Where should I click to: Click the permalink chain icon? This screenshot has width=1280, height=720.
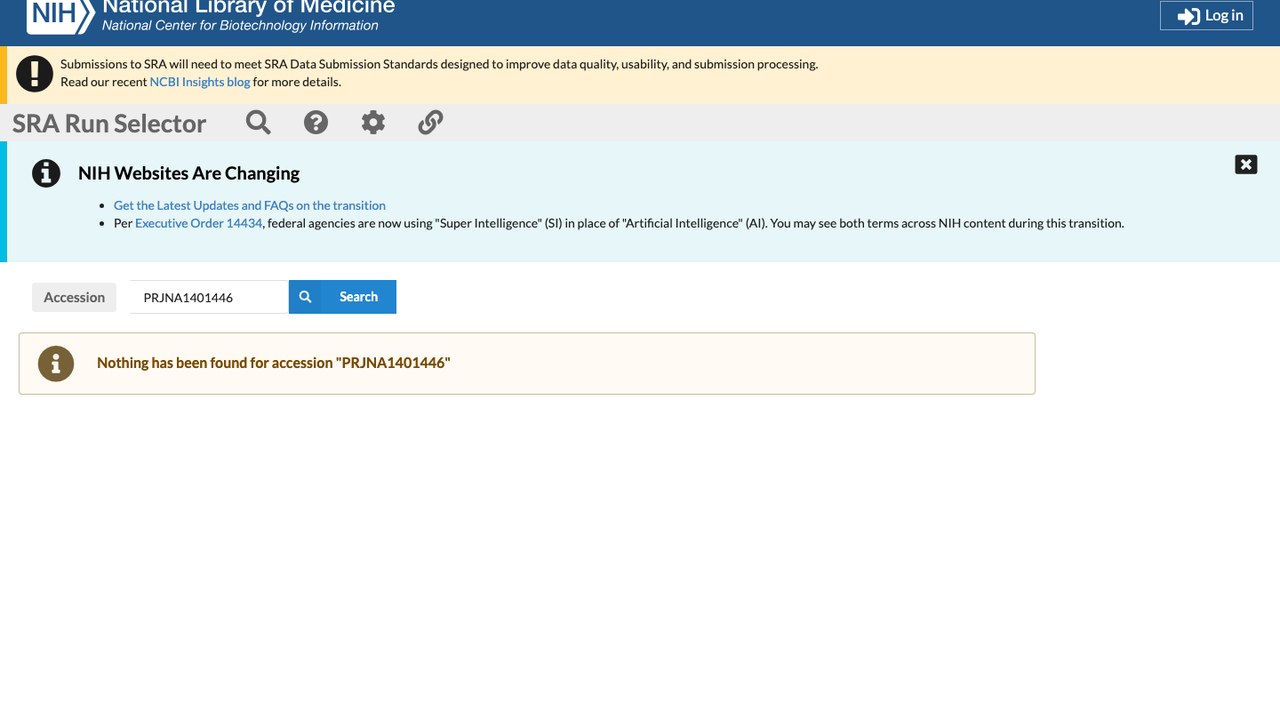pyautogui.click(x=430, y=122)
